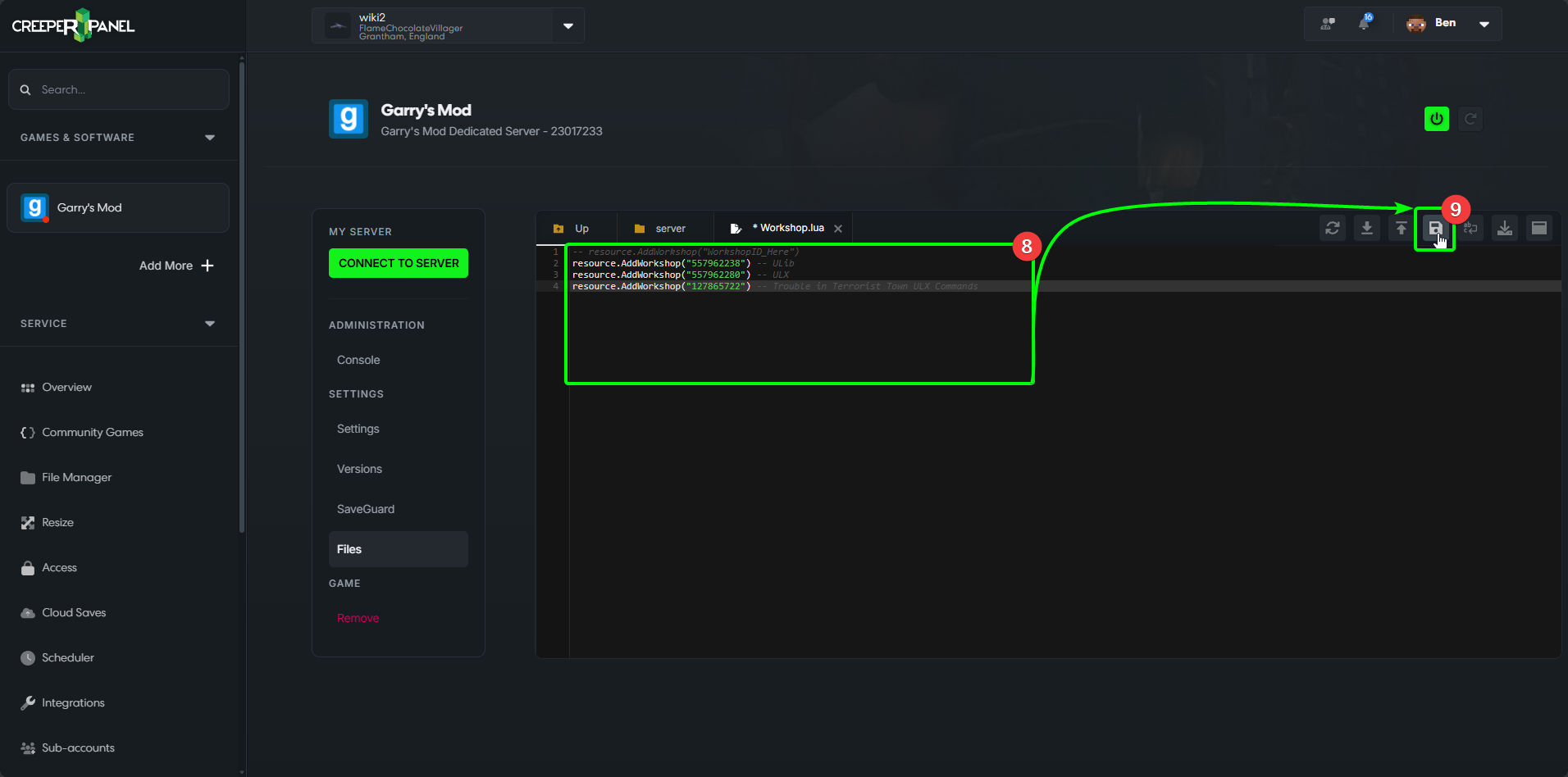Open the File Manager link
Image resolution: width=1568 pixels, height=777 pixels.
point(76,478)
